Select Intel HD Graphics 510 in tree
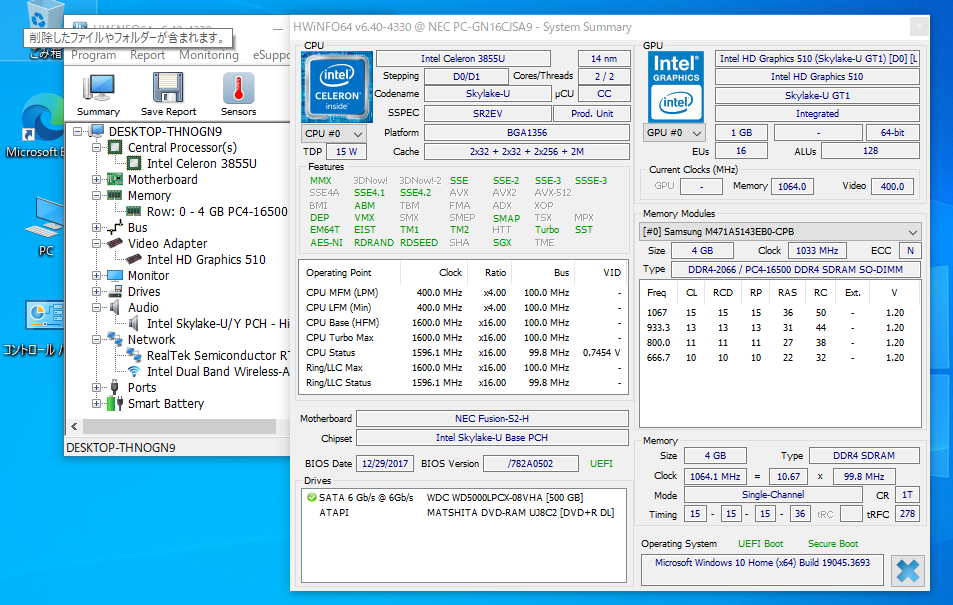The height and width of the screenshot is (605, 953). pyautogui.click(x=206, y=260)
